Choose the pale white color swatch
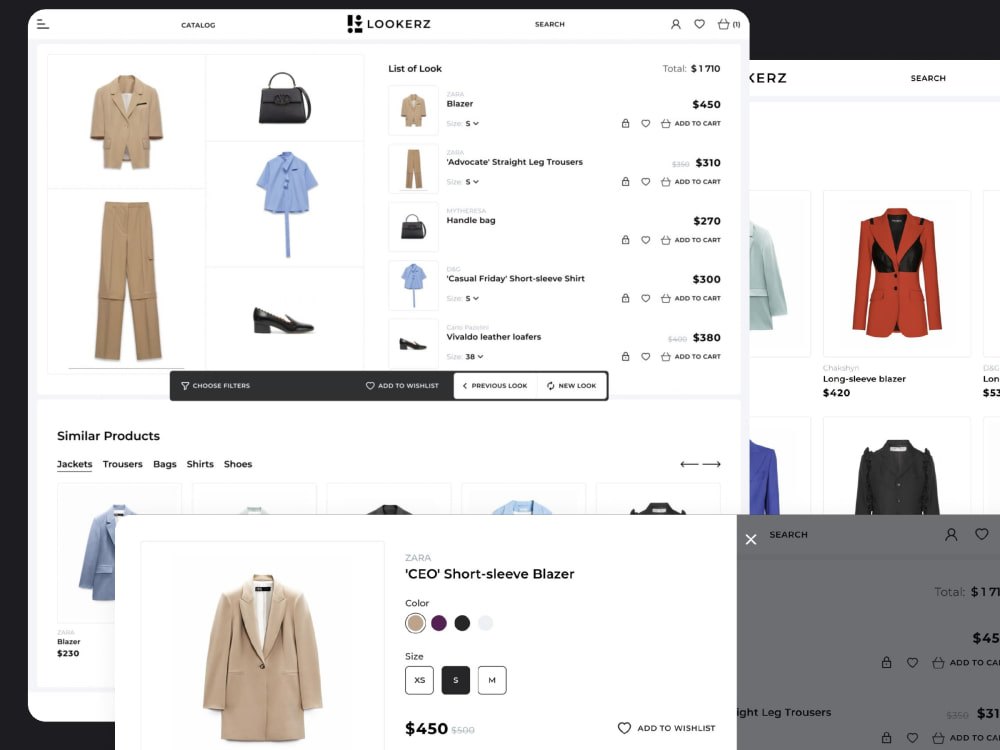The height and width of the screenshot is (750, 1000). (x=485, y=623)
